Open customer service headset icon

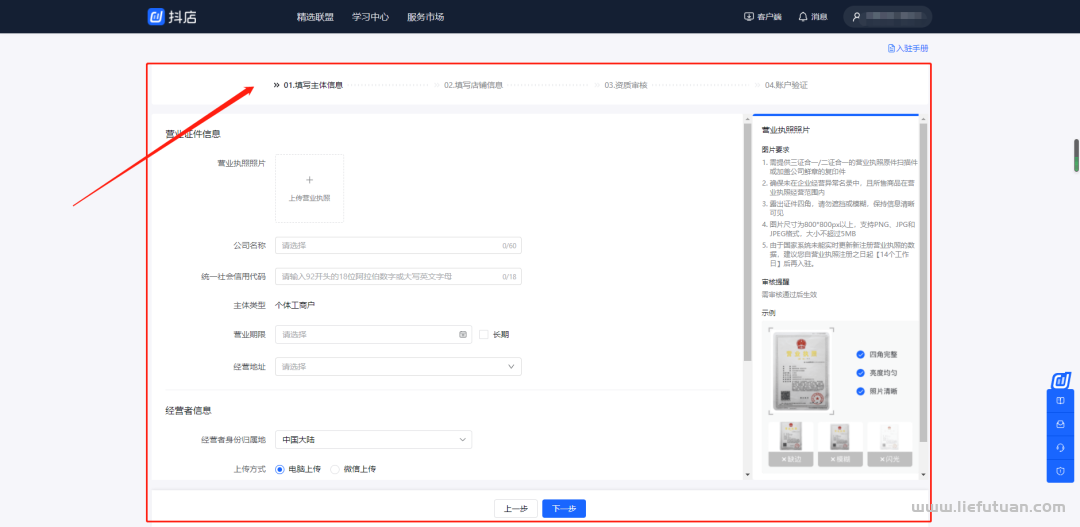[x=1060, y=447]
